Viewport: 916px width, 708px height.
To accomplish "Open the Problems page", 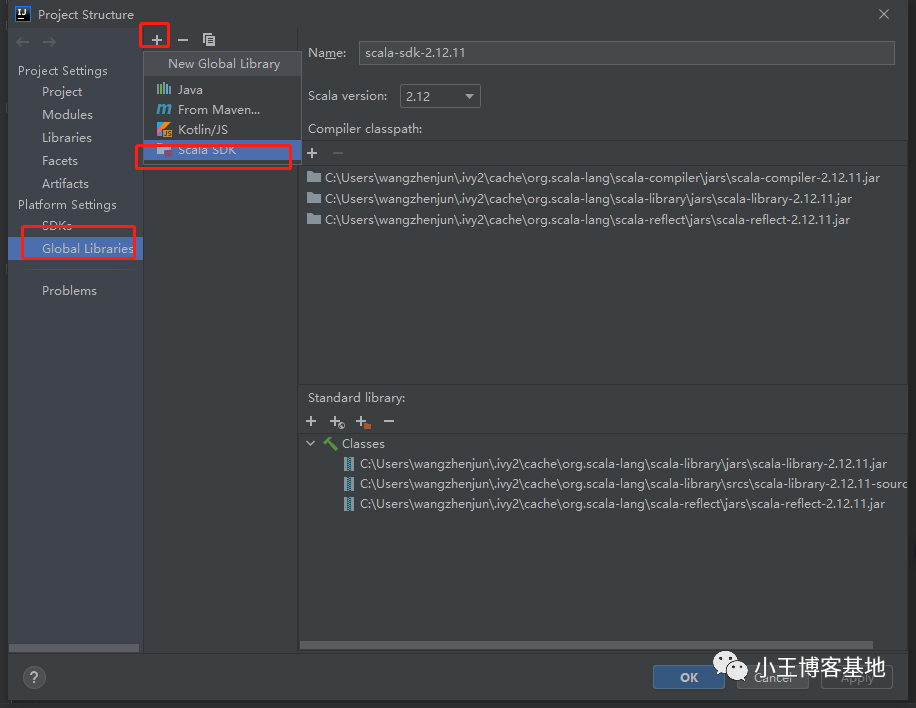I will tap(70, 290).
